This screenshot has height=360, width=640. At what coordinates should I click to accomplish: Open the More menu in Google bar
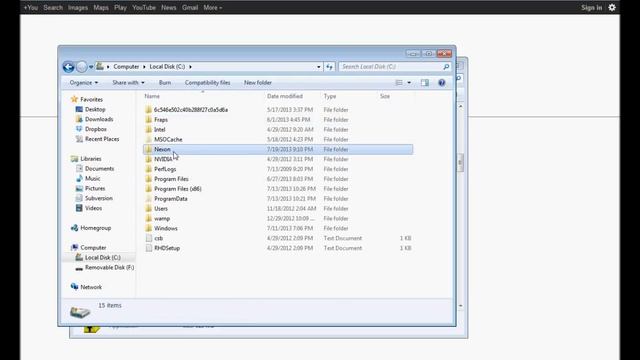coord(213,7)
